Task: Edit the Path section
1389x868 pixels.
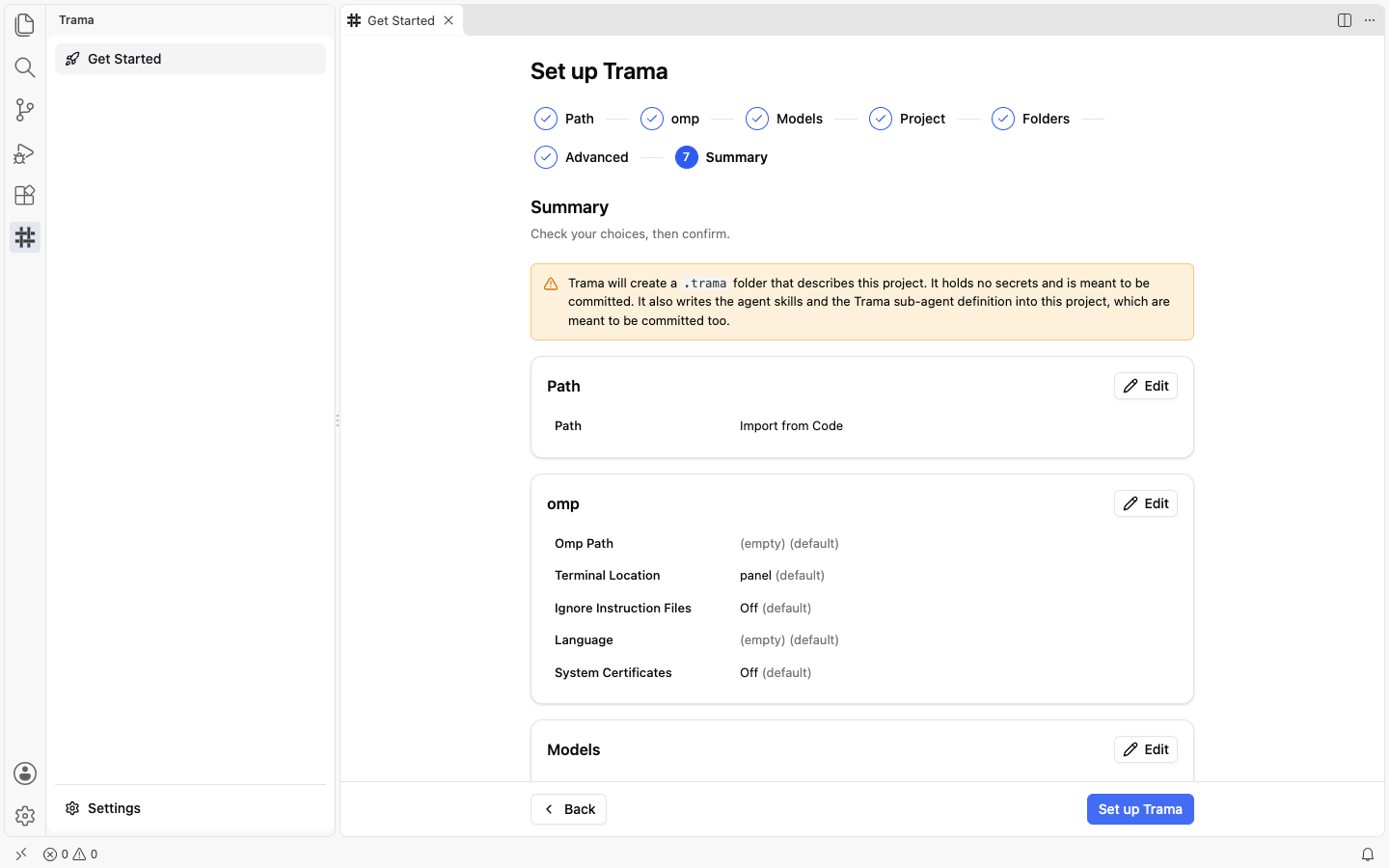Action: point(1146,386)
